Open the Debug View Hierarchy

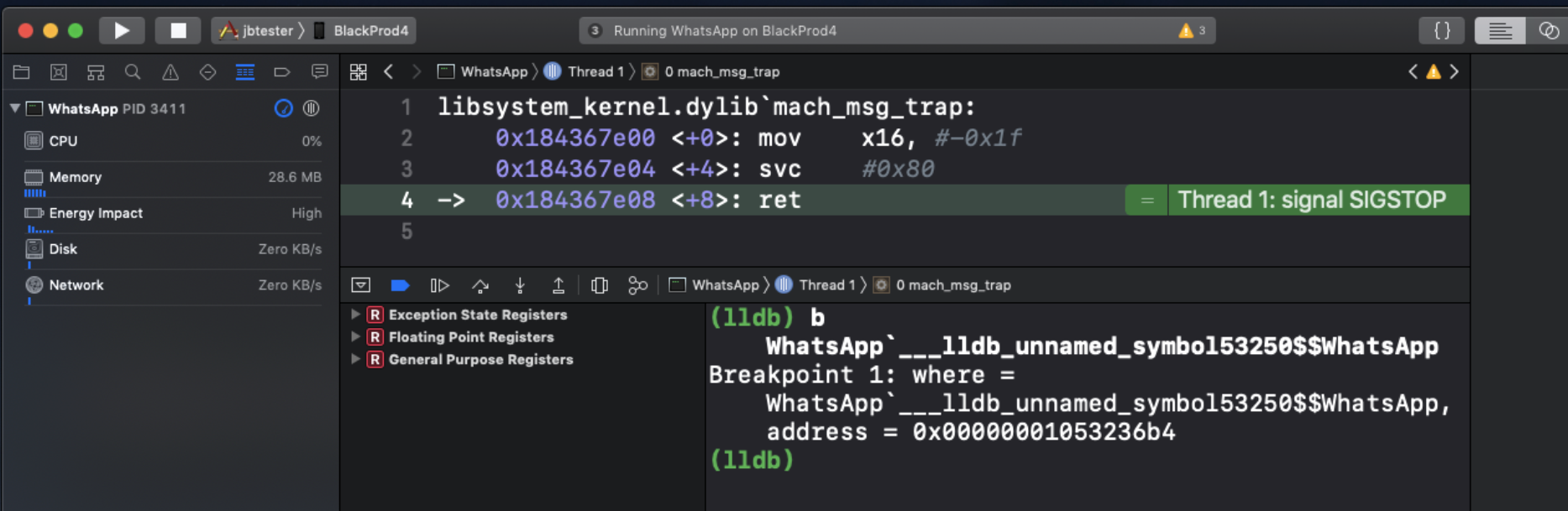tap(600, 285)
